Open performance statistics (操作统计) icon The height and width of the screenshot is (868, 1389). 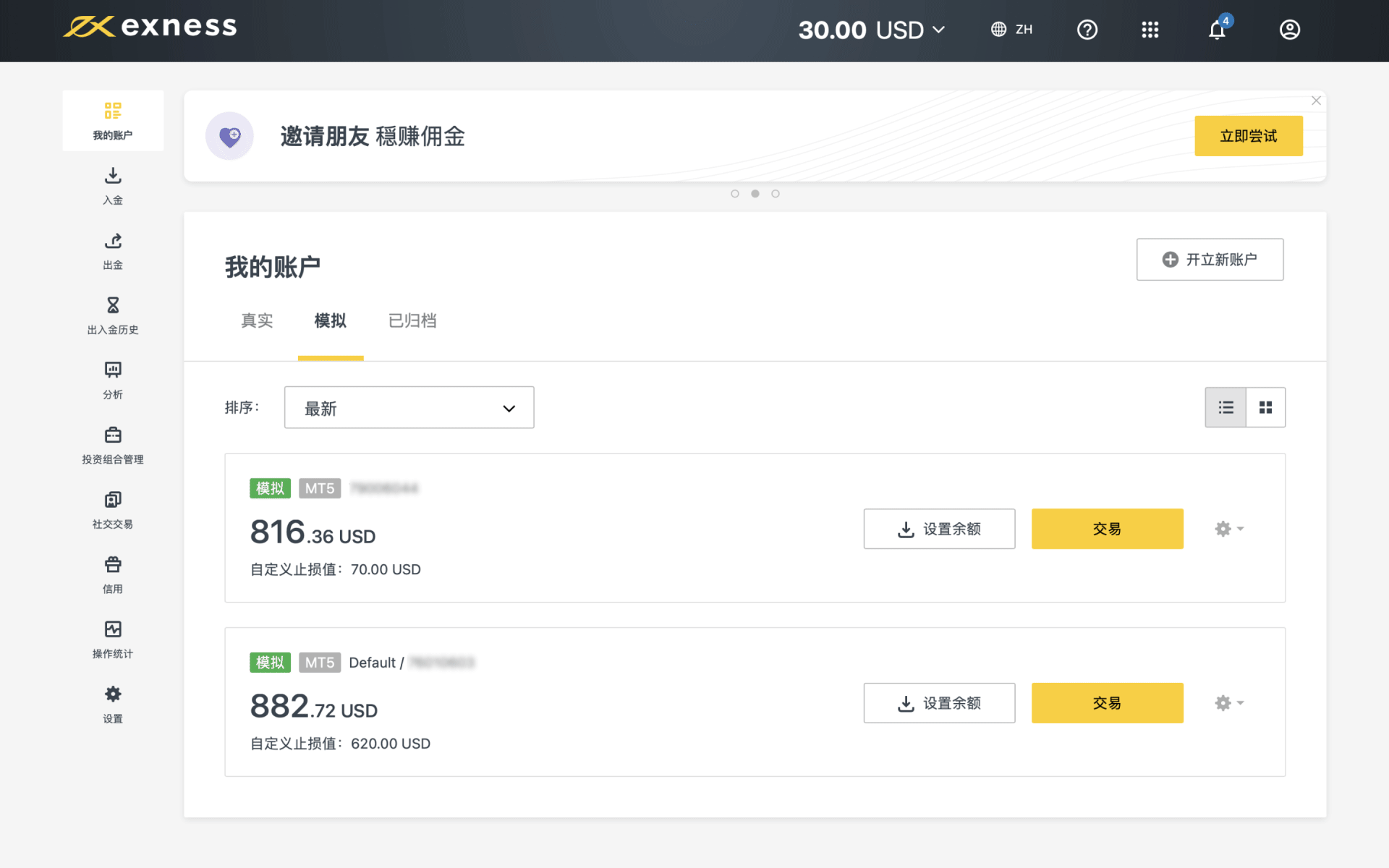pos(113,629)
